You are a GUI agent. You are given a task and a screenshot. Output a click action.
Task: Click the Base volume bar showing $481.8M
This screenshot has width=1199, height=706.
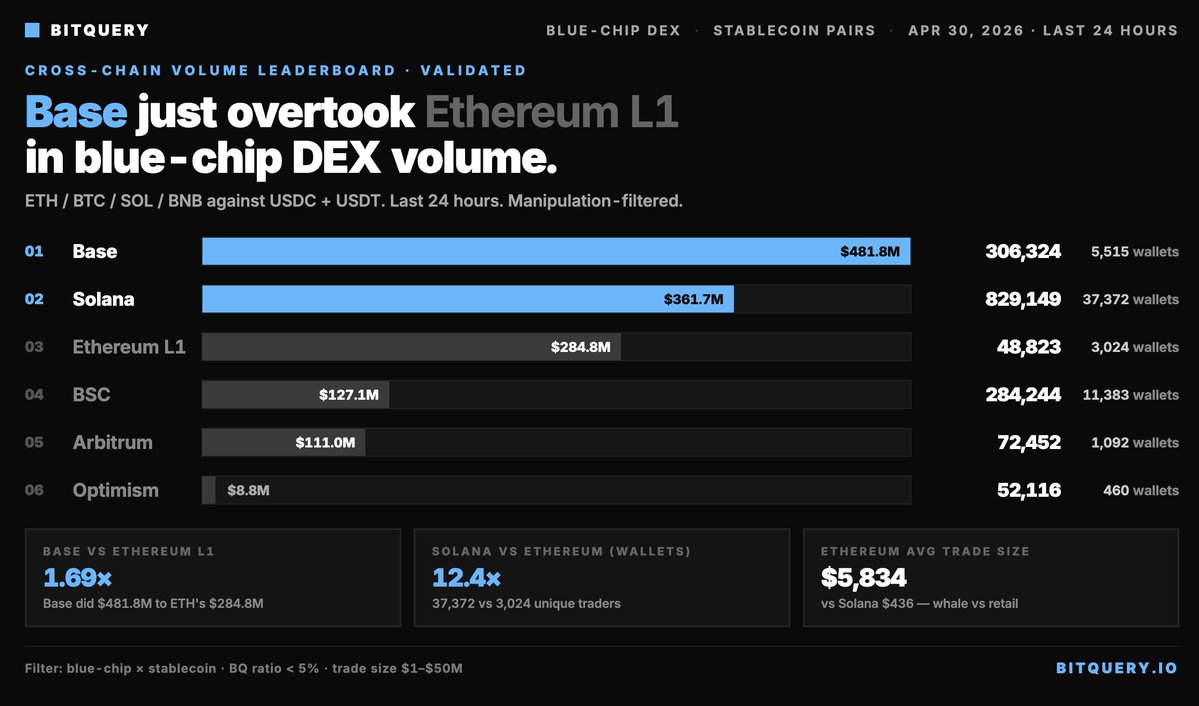(x=556, y=251)
